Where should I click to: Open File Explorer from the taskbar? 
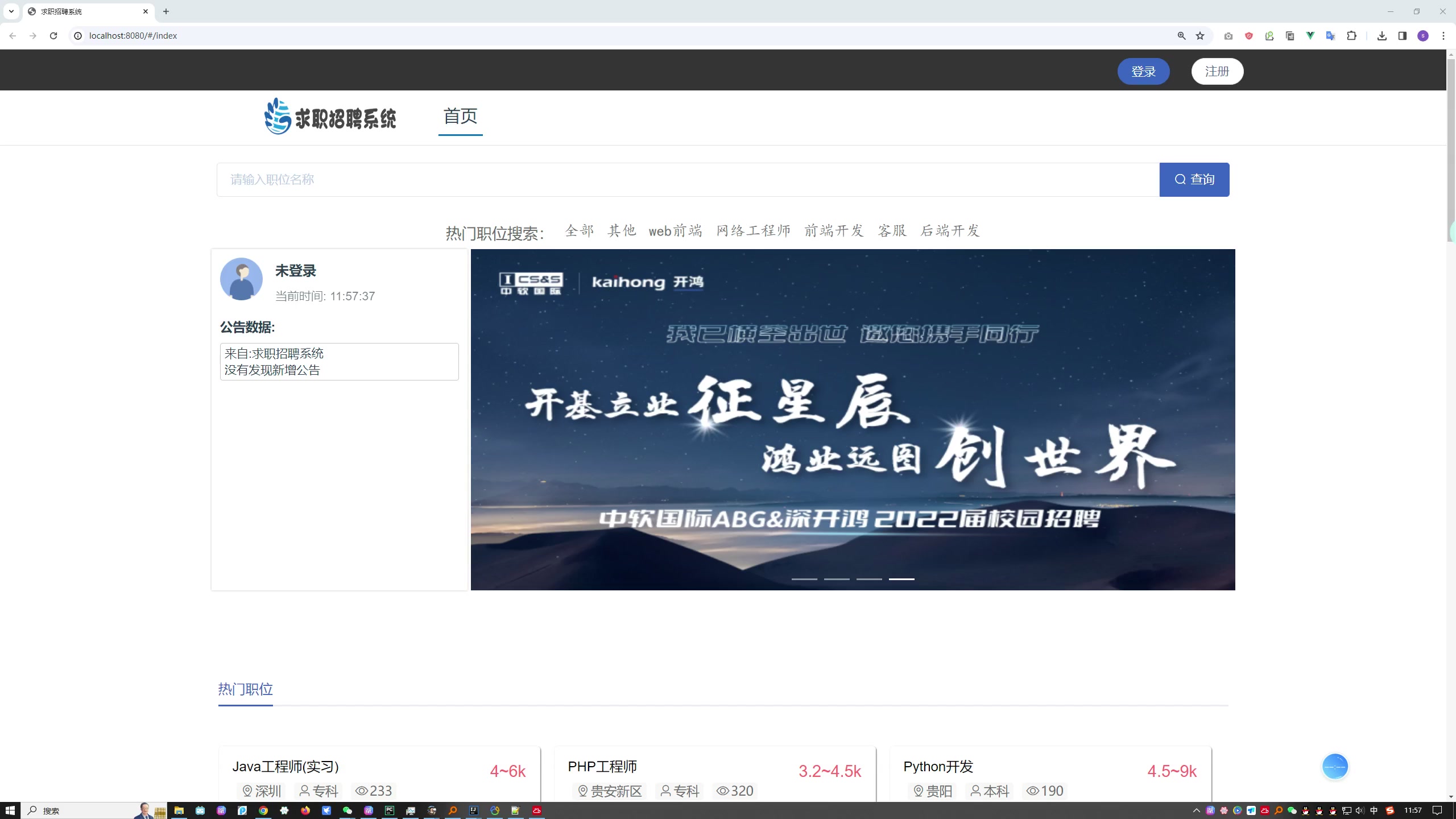tap(179, 810)
